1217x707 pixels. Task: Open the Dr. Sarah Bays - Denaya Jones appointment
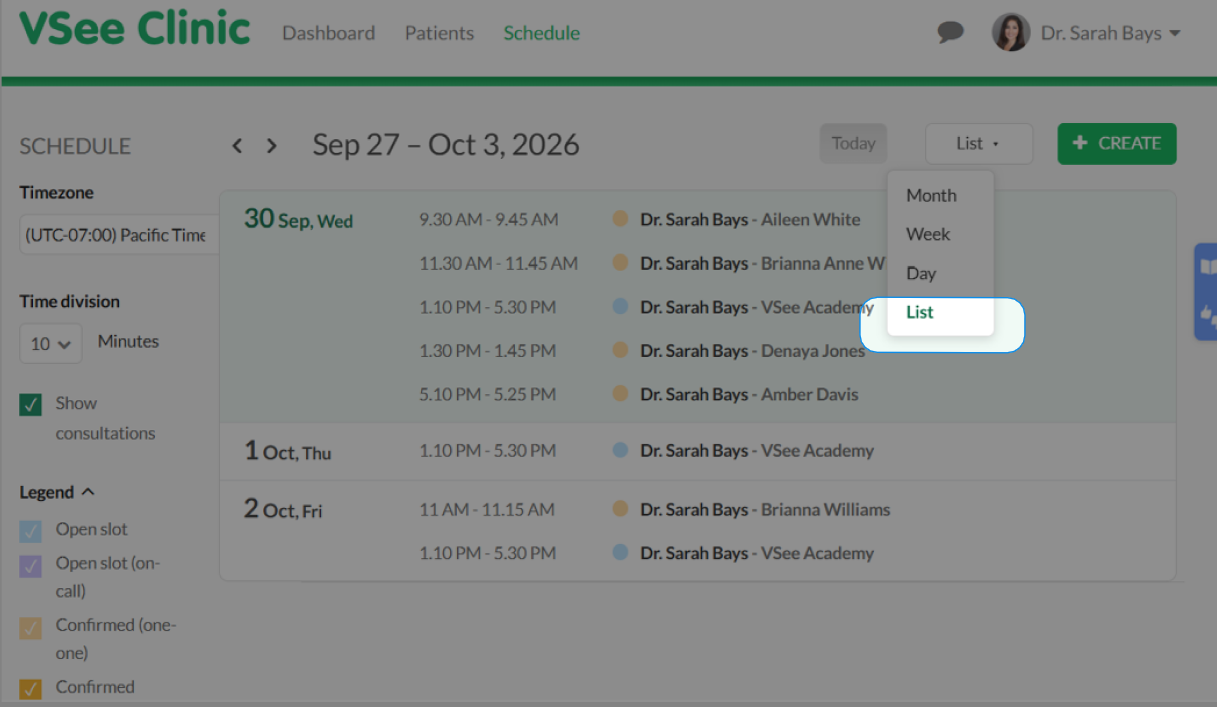click(752, 350)
